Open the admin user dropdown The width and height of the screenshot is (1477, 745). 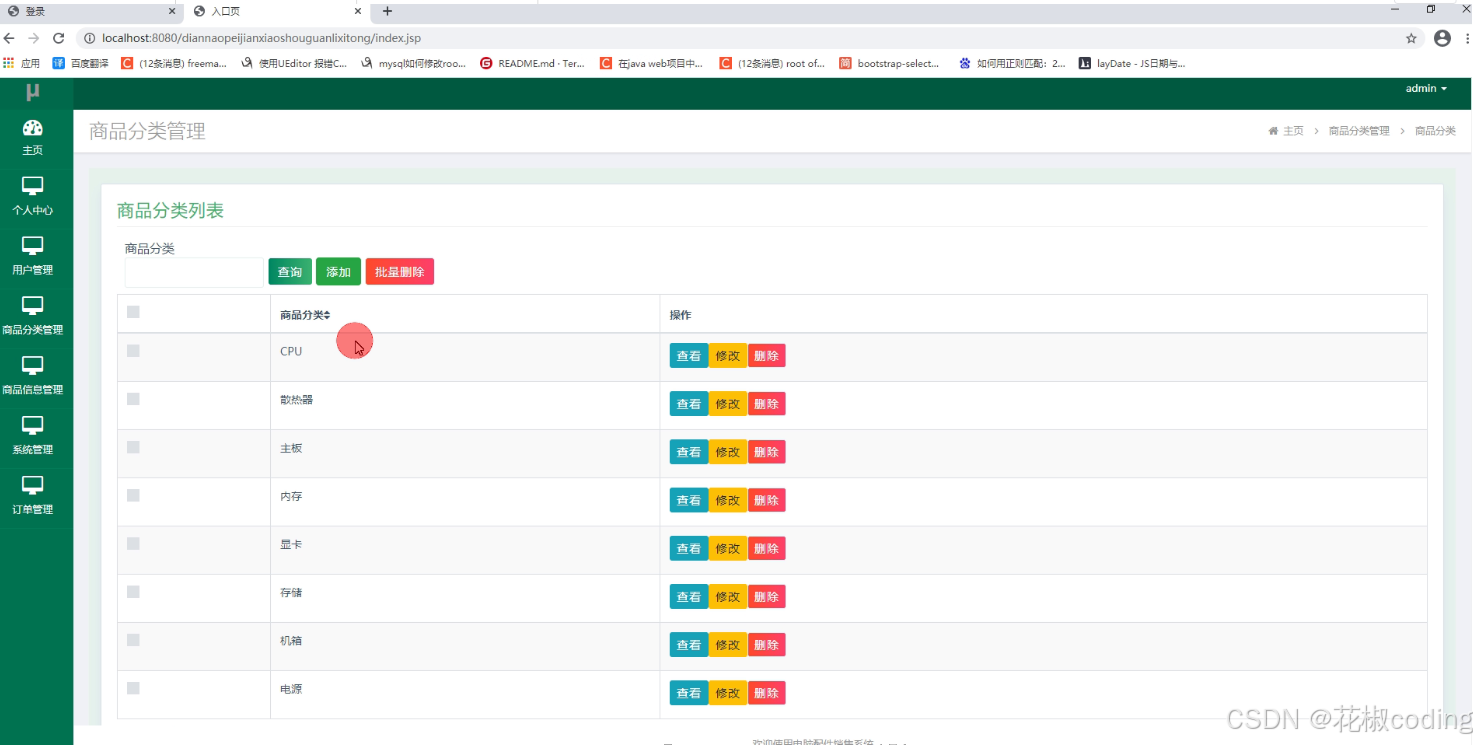coord(1426,88)
